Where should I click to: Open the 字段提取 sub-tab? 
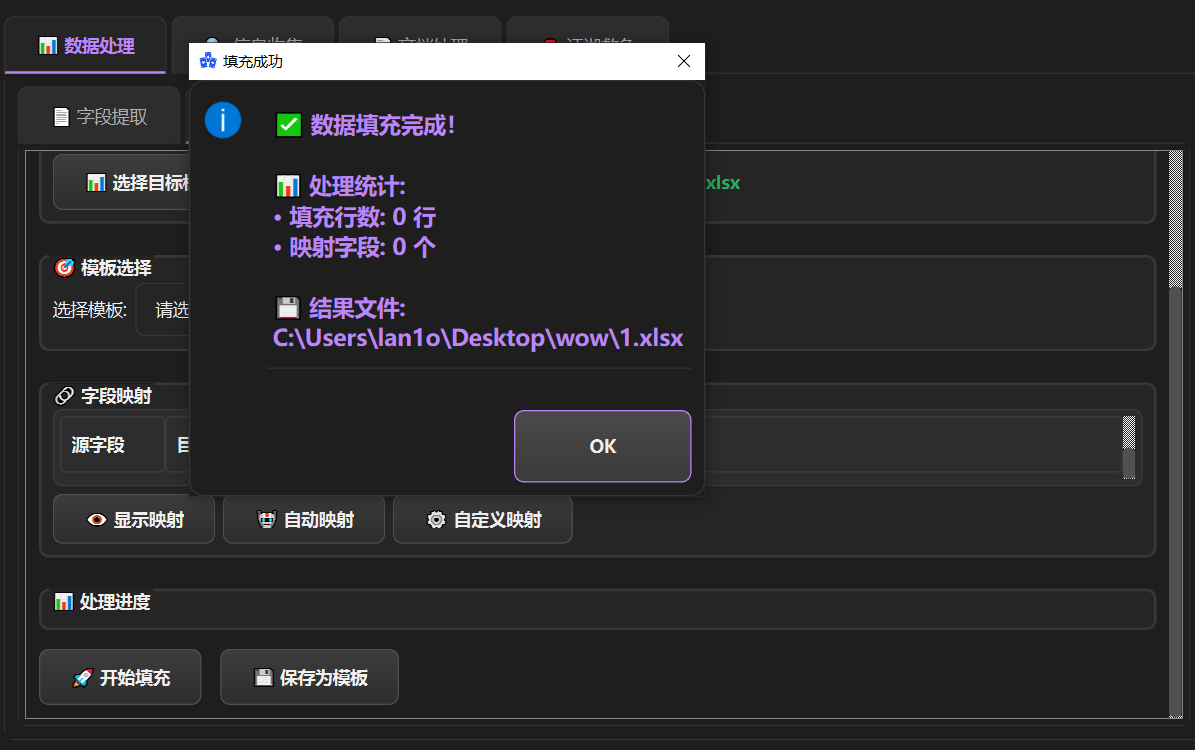(100, 116)
